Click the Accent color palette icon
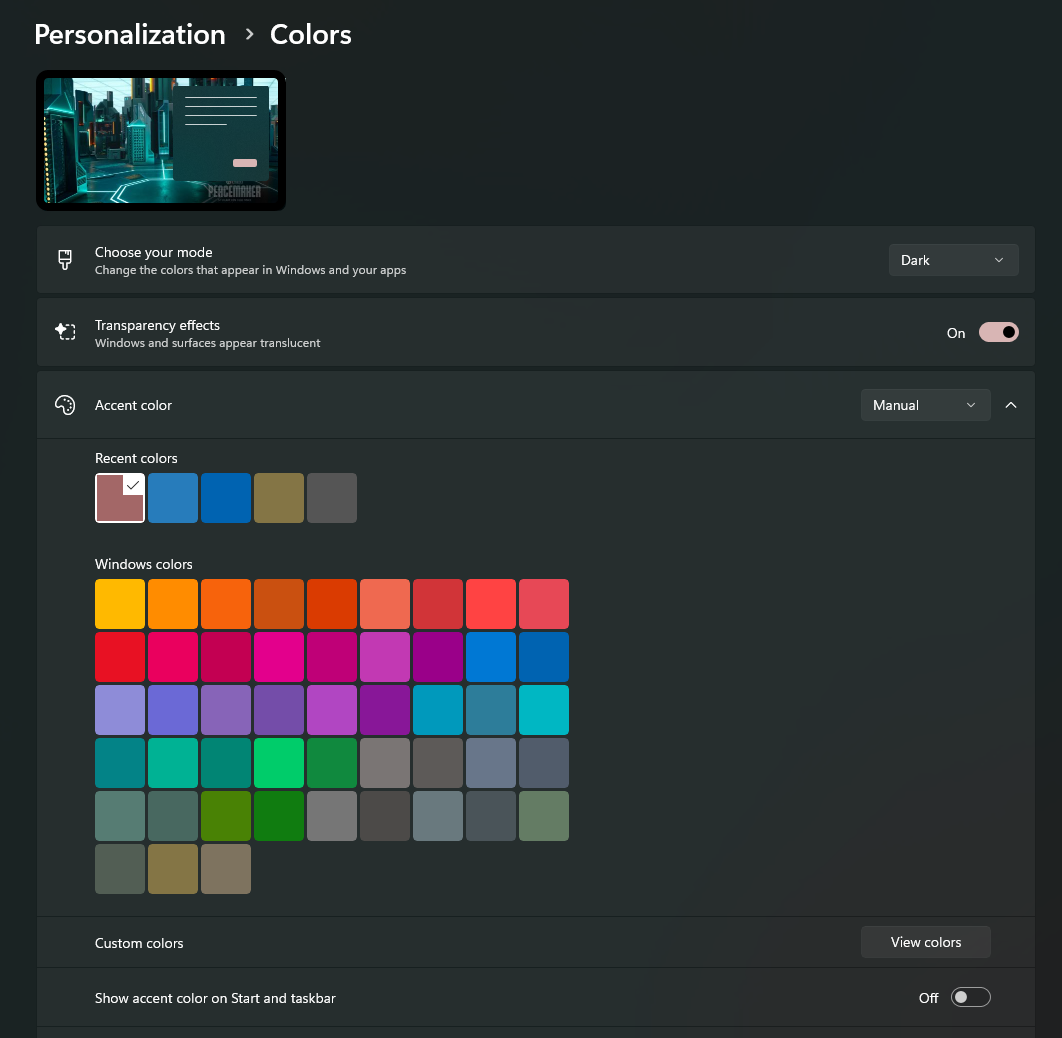The image size is (1062, 1038). pos(64,405)
